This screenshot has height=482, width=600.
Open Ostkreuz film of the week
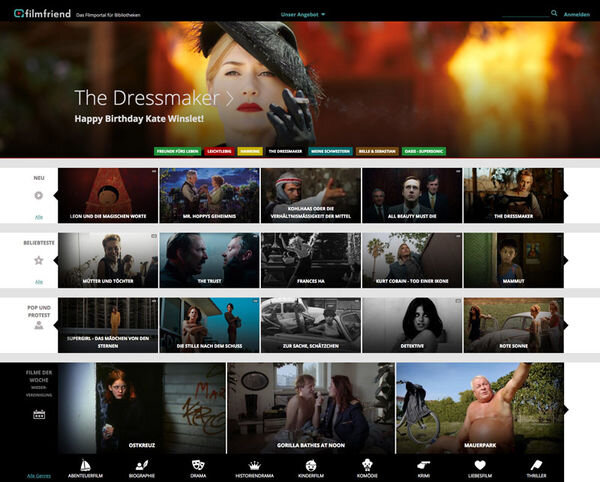(x=142, y=408)
